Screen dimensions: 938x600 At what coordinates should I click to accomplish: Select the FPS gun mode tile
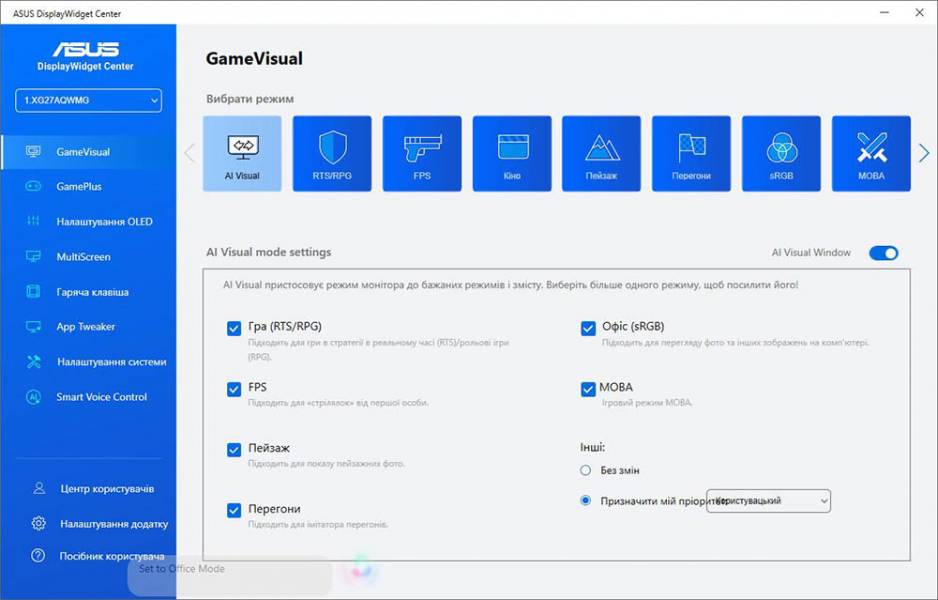pos(422,153)
